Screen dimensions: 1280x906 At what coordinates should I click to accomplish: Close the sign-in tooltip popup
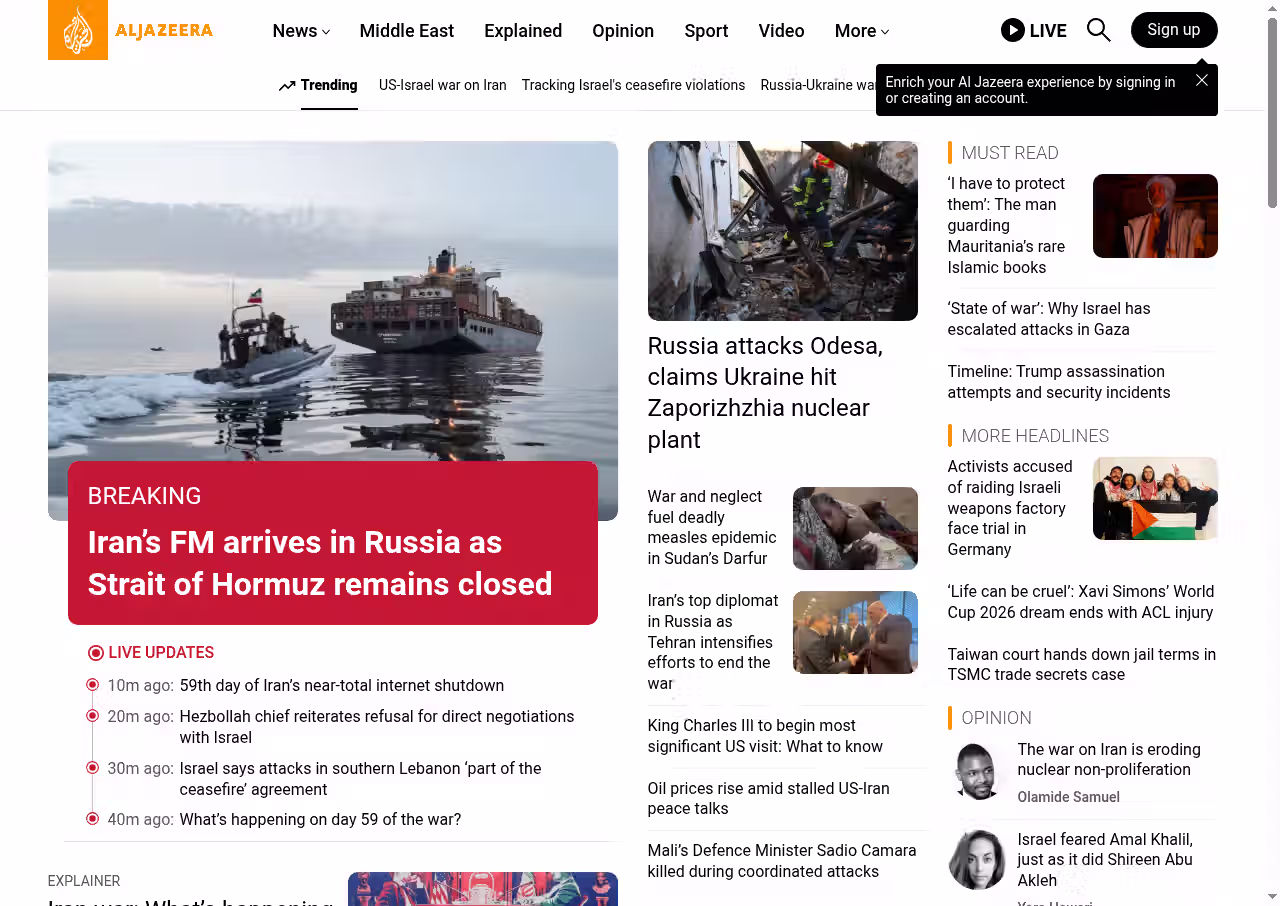(x=1202, y=80)
